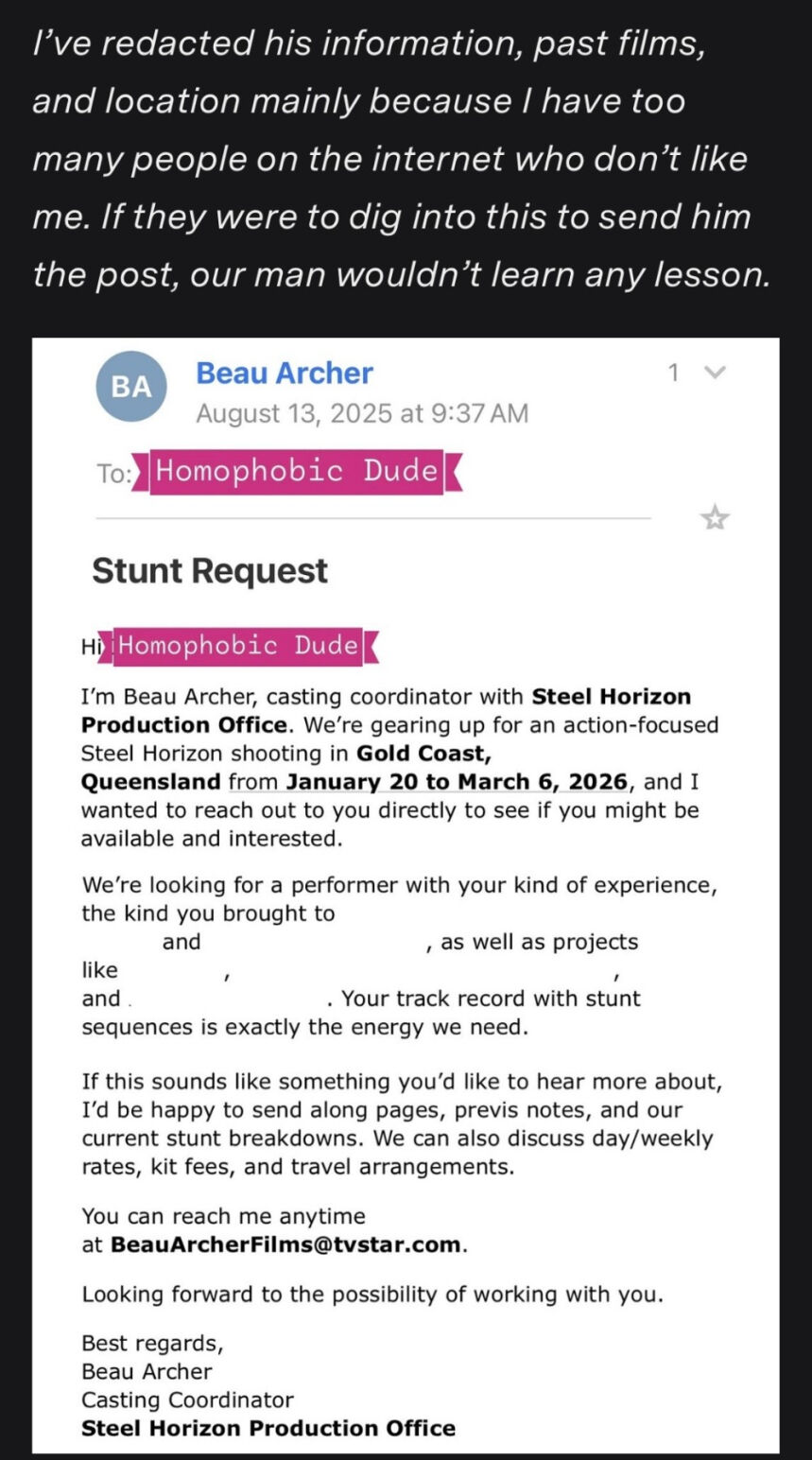Open the Beau Archer sender name

(285, 373)
